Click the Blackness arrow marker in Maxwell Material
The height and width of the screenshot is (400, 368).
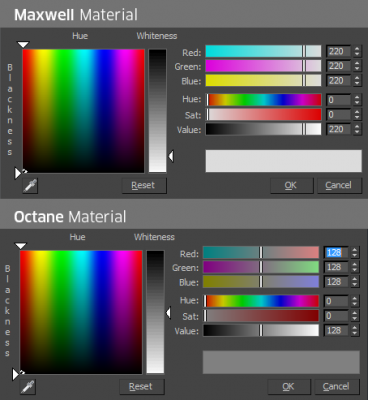coord(18,173)
